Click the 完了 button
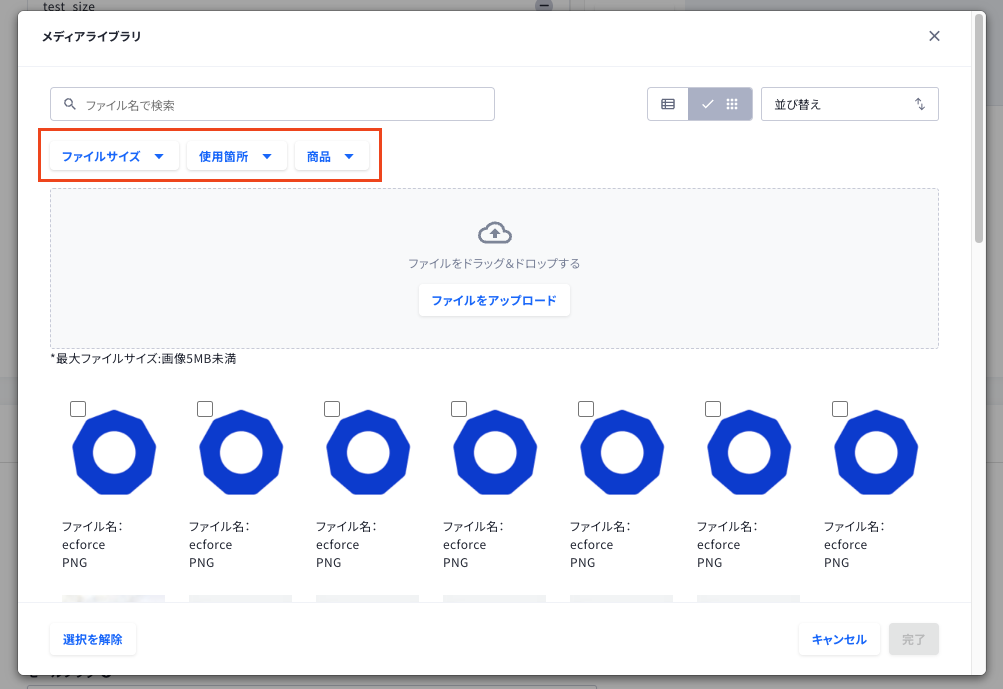1003x689 pixels. tap(913, 639)
